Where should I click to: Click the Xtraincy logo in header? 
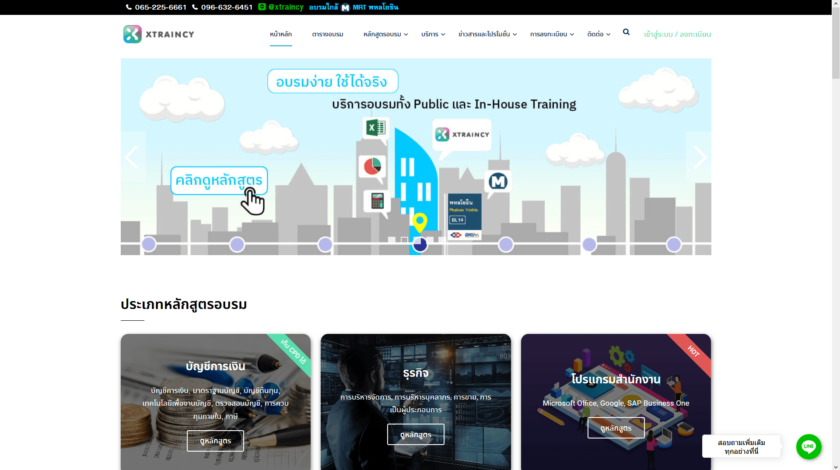coord(159,34)
